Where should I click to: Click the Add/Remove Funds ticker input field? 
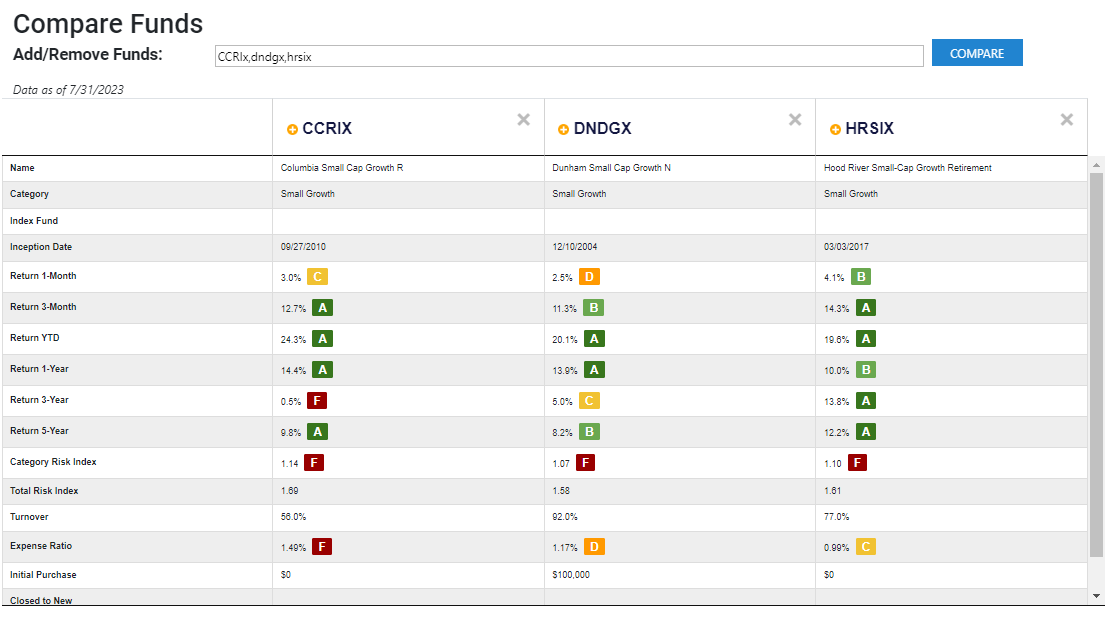[x=568, y=57]
